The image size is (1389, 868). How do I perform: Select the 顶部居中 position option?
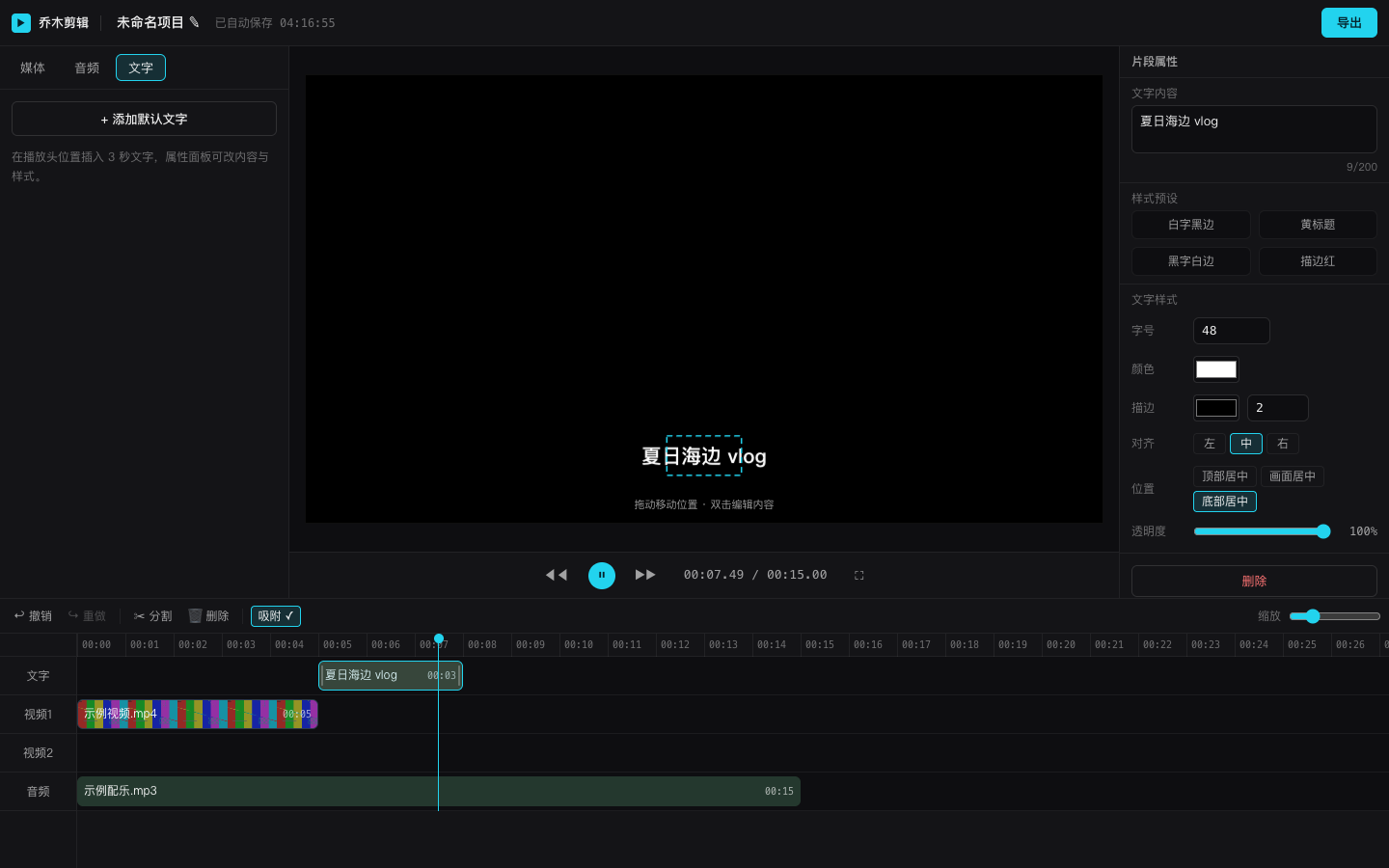[1225, 476]
